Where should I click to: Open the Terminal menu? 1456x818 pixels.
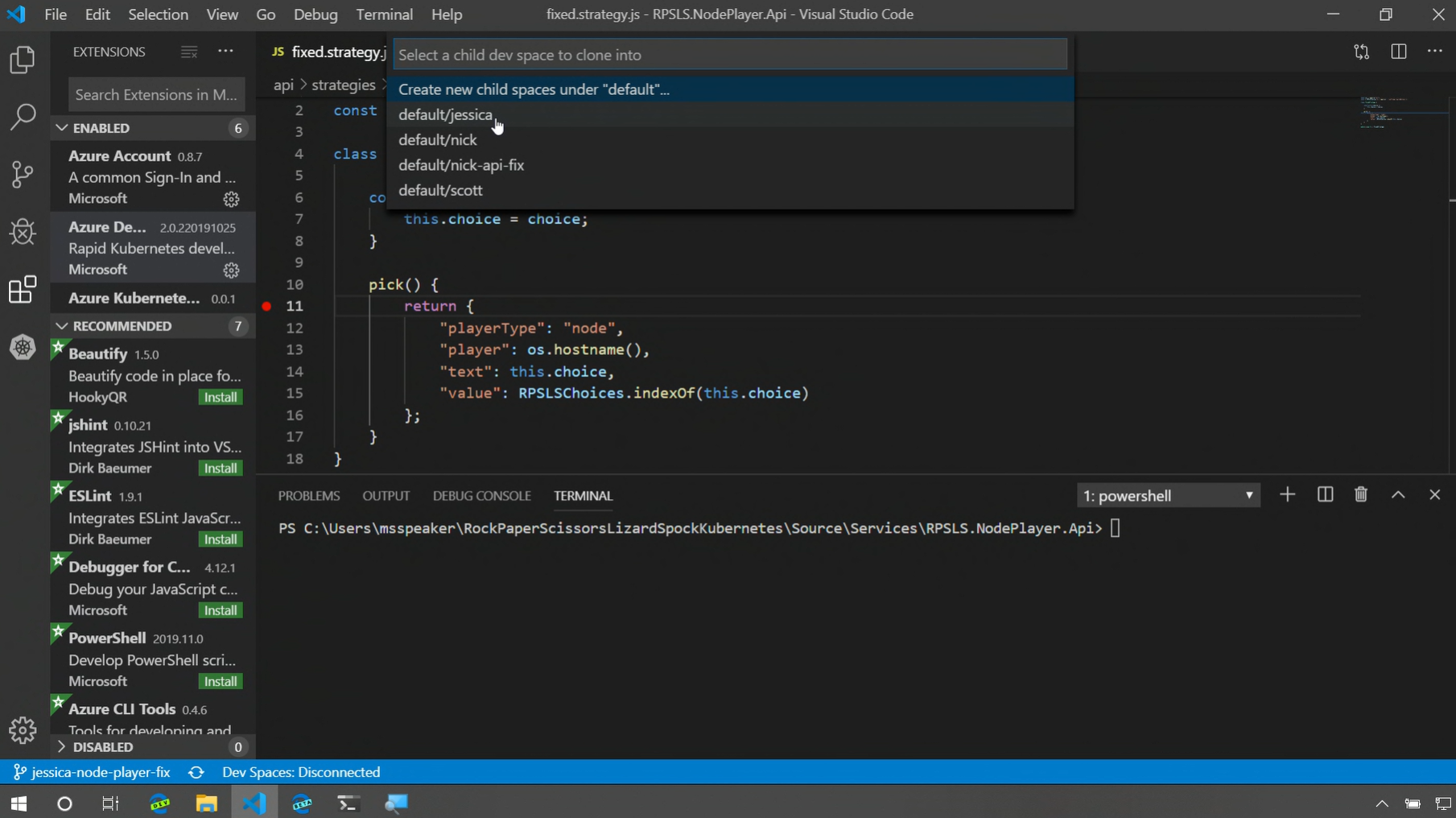[x=384, y=14]
